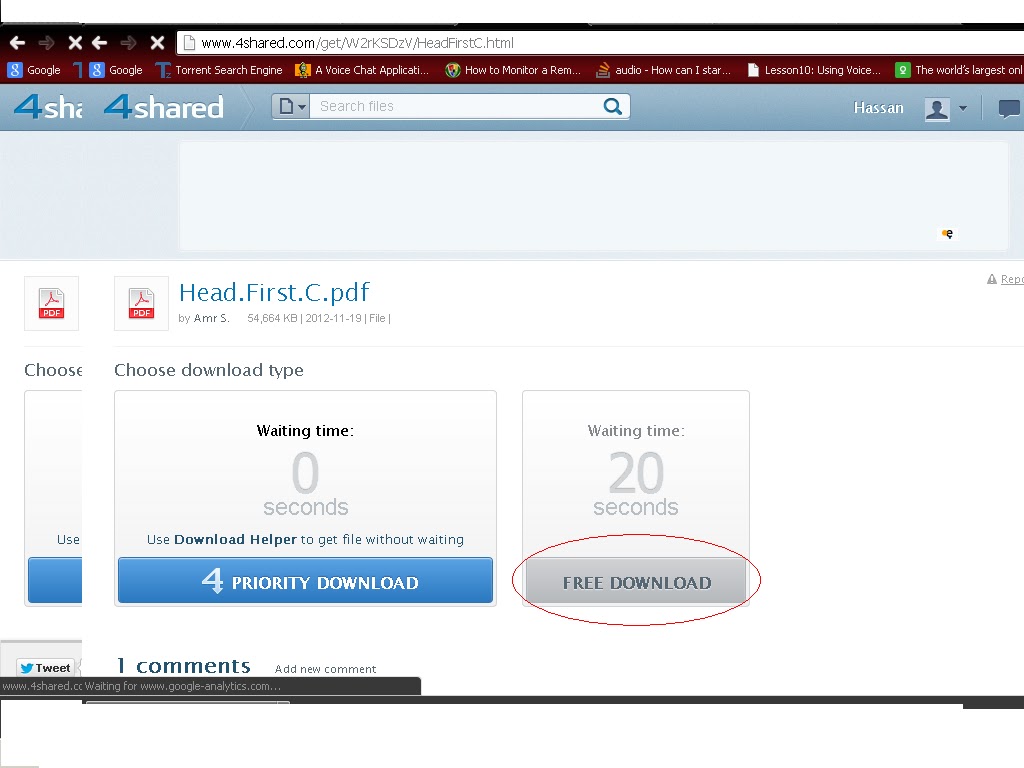Open the Lesson10: Using Voice... bookmark

coord(814,70)
